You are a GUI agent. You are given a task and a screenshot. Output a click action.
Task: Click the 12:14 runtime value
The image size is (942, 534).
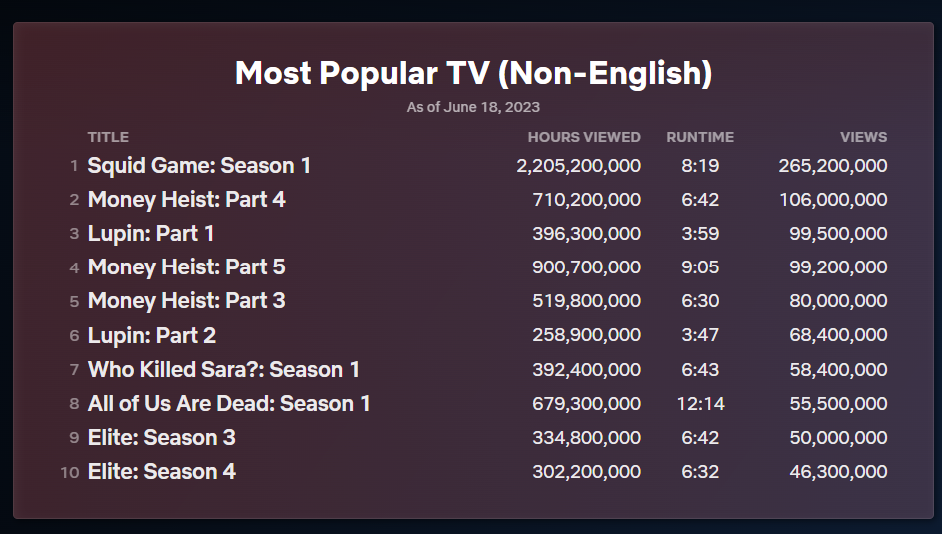coord(700,404)
